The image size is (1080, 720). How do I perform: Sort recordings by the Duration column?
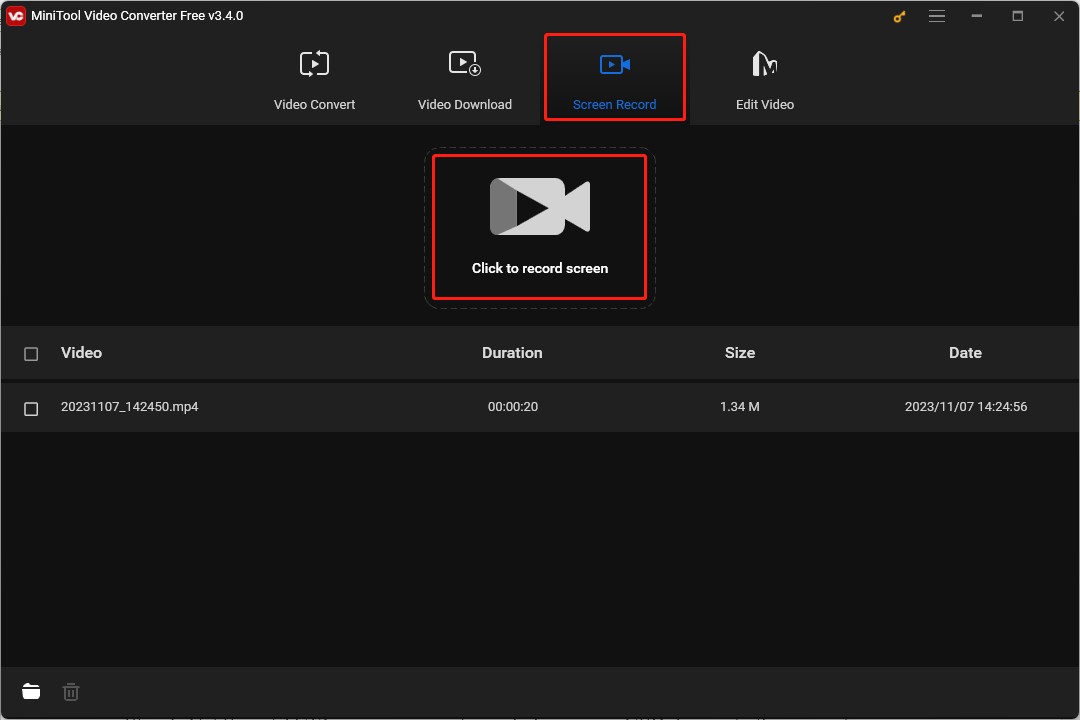(512, 352)
